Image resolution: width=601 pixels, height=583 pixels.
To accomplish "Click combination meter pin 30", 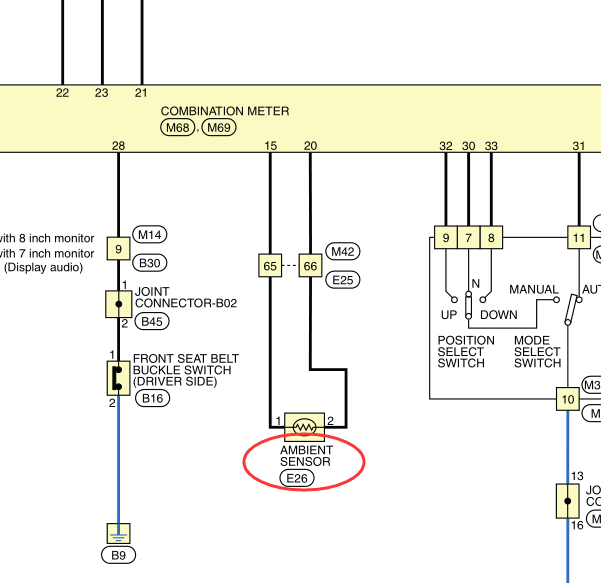I will point(468,146).
